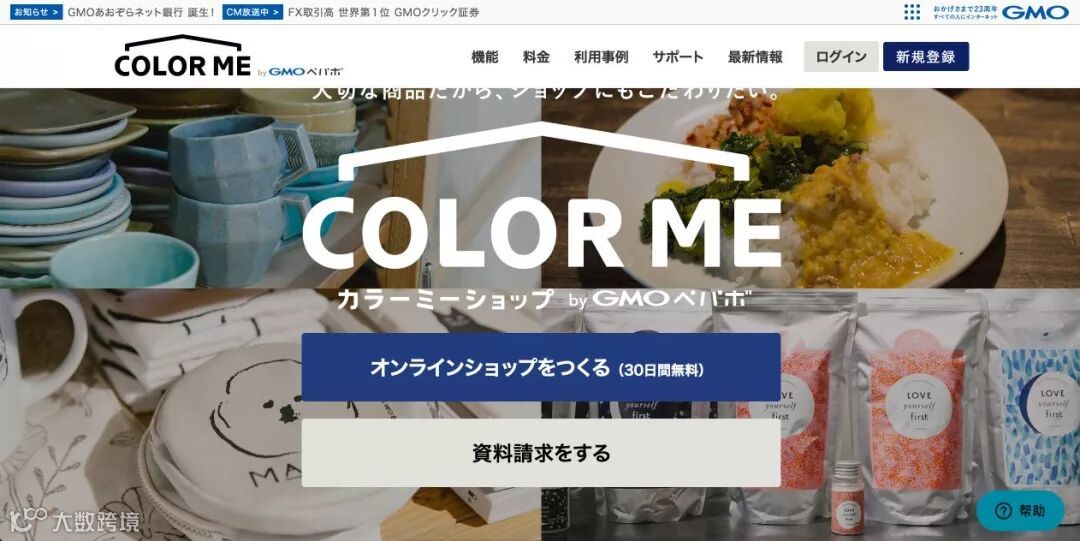Click the 新規登録 sign-up button
Image resolution: width=1080 pixels, height=541 pixels.
coord(926,57)
